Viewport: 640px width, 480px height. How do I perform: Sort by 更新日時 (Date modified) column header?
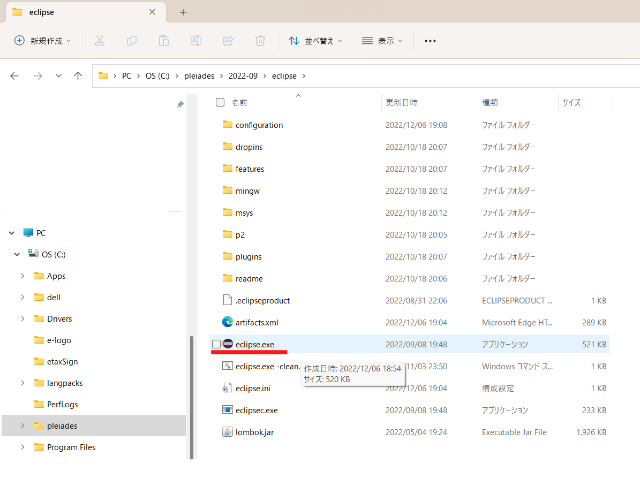pyautogui.click(x=402, y=102)
